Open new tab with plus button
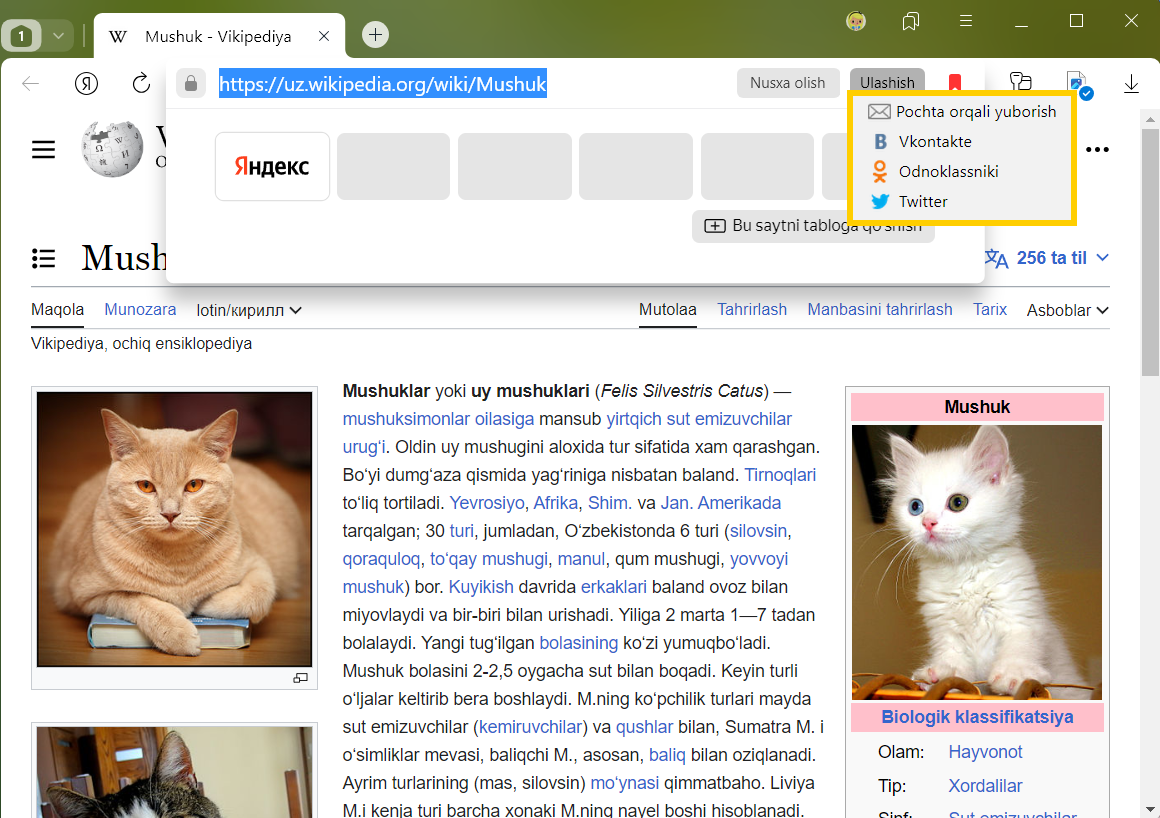The height and width of the screenshot is (818, 1160). 375,35
